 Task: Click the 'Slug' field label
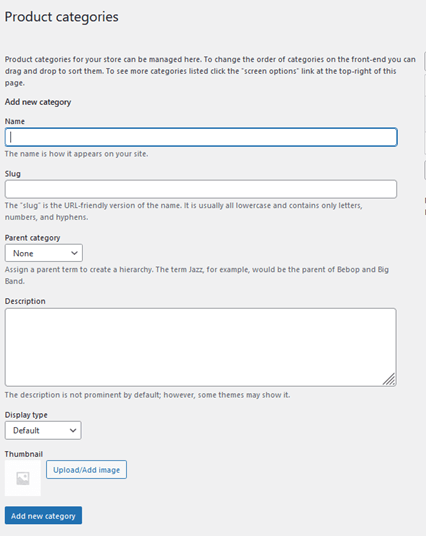(13, 174)
